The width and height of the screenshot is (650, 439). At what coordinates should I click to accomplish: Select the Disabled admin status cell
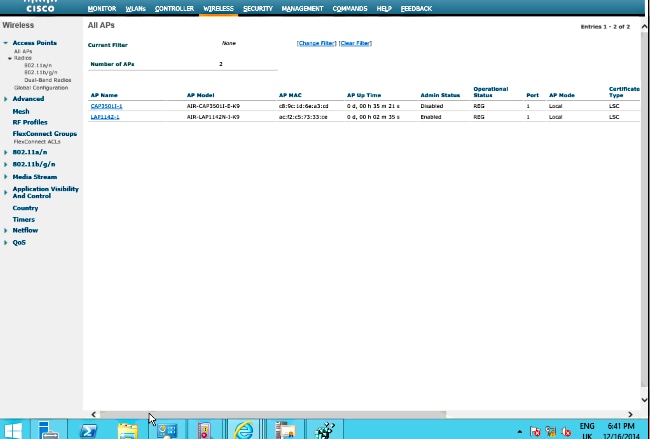coord(432,106)
